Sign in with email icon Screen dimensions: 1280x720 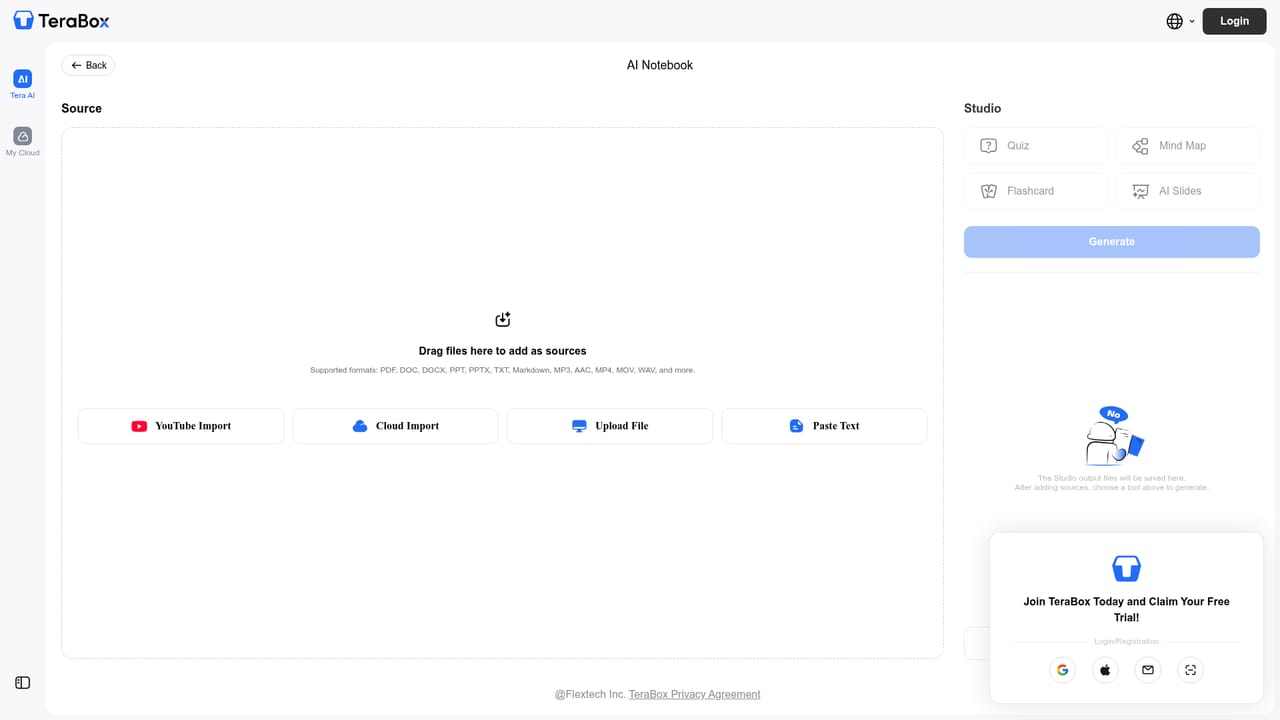click(1148, 670)
